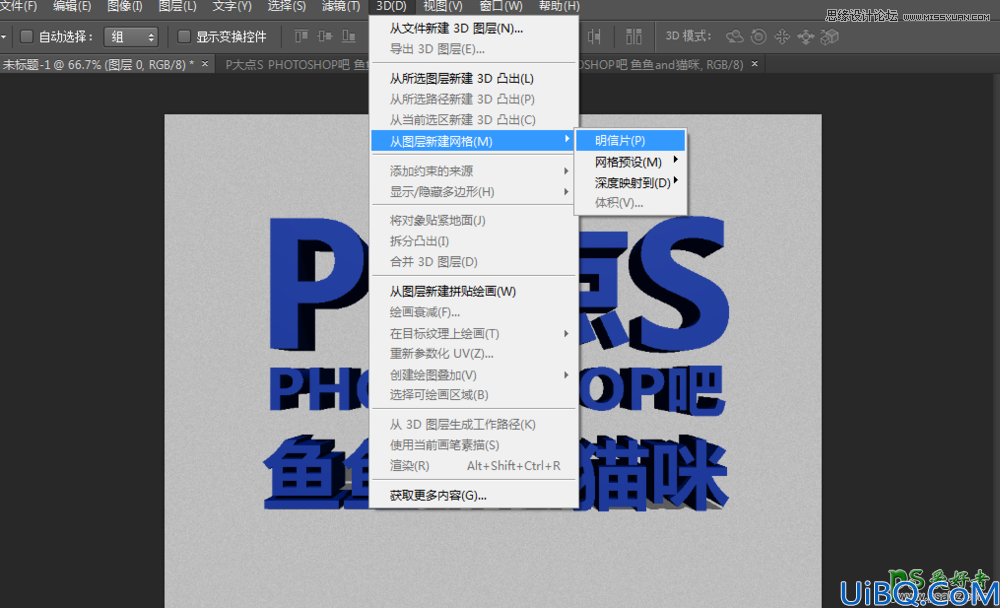This screenshot has width=1000, height=608.
Task: Choose 合并 3D 图层(D)
Action: (x=474, y=262)
